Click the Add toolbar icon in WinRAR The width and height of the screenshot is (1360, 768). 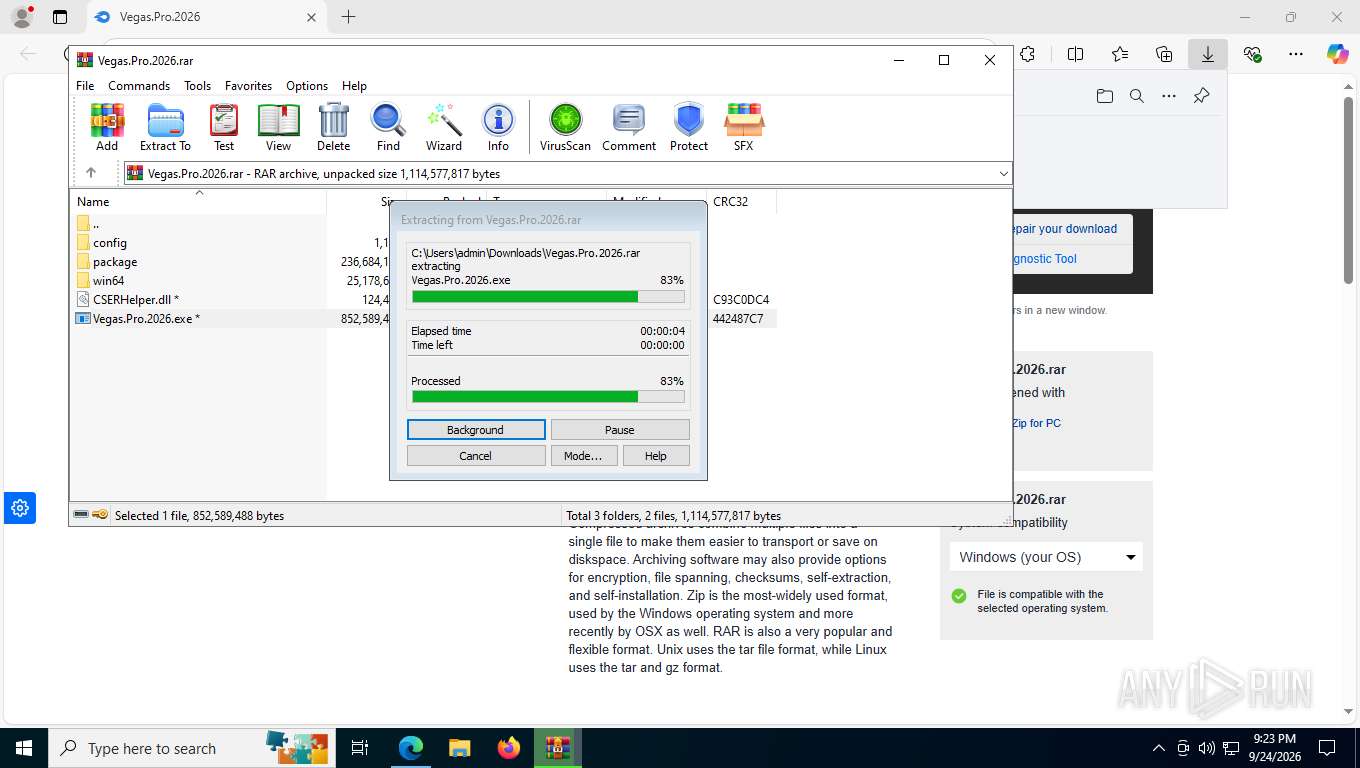click(x=107, y=127)
